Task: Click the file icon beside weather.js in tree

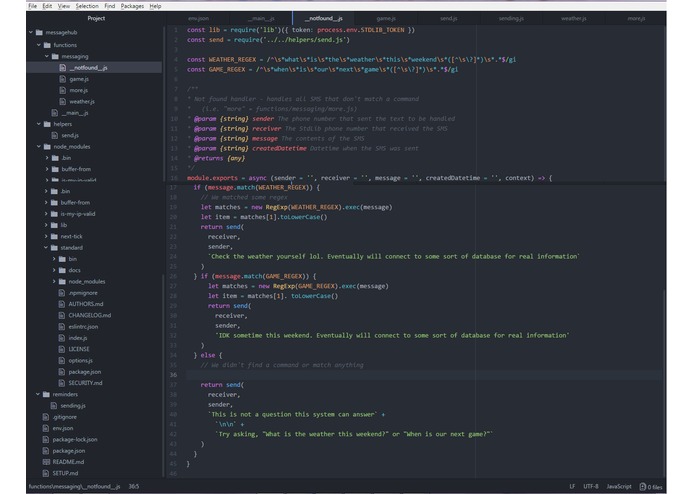Action: pos(62,101)
